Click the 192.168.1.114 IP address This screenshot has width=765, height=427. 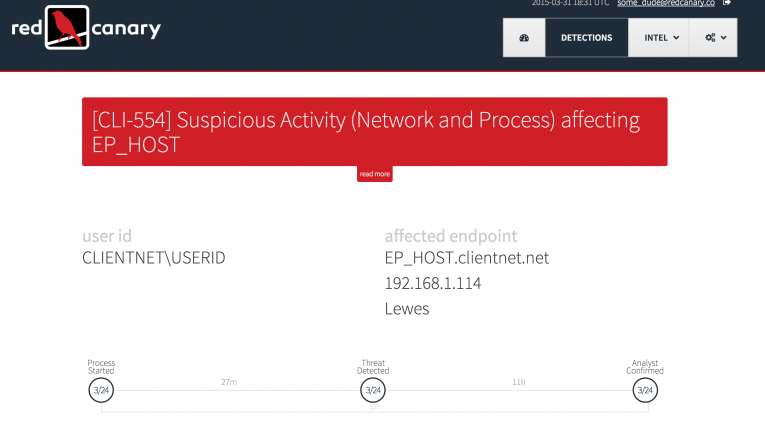[x=433, y=284]
